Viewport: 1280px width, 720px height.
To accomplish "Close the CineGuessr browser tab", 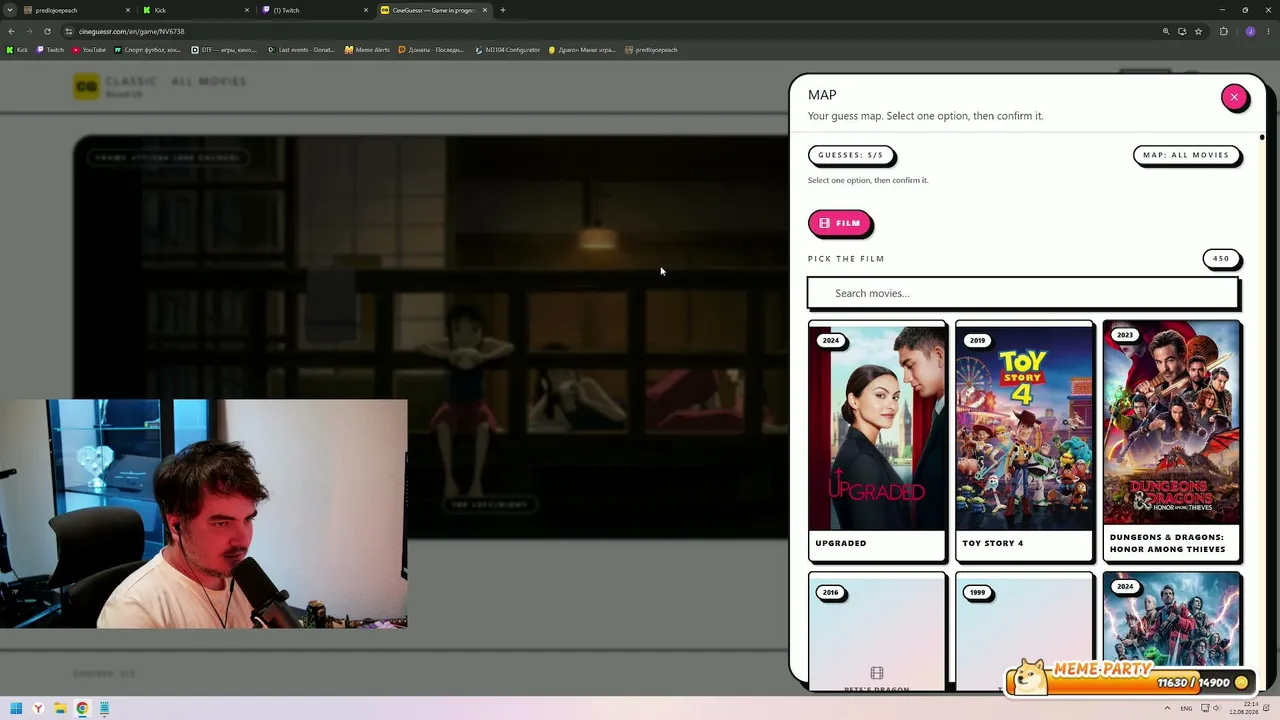I will click(485, 10).
